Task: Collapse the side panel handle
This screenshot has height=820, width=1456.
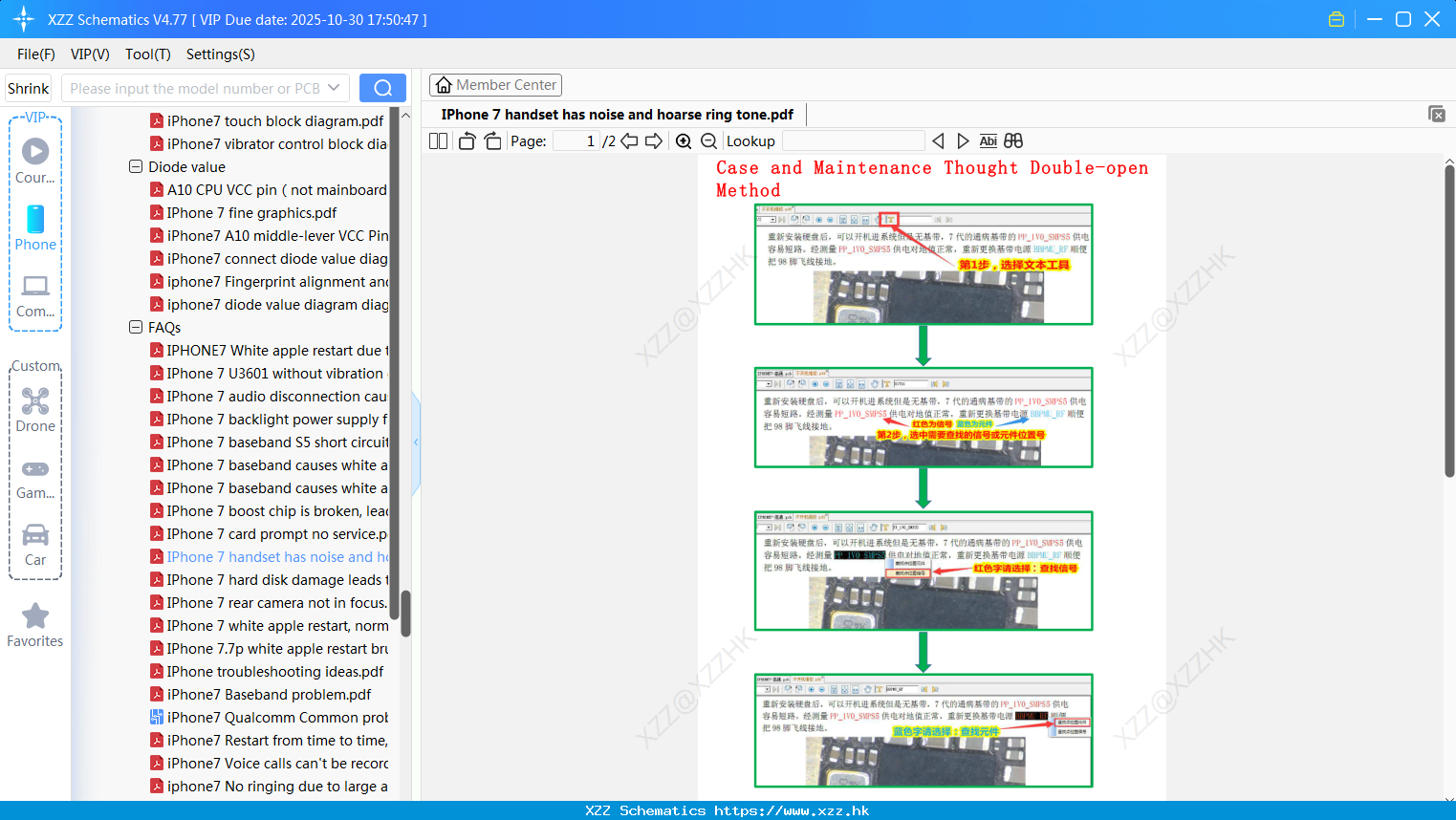Action: (416, 442)
